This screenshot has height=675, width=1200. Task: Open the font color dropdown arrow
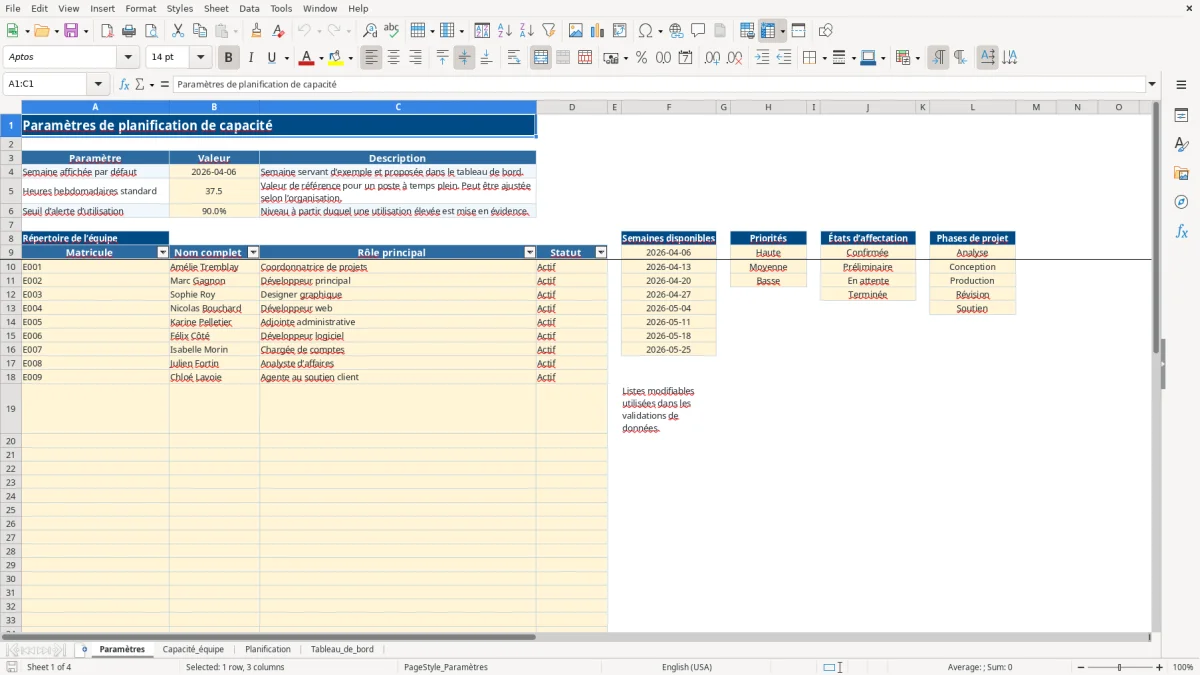click(320, 58)
